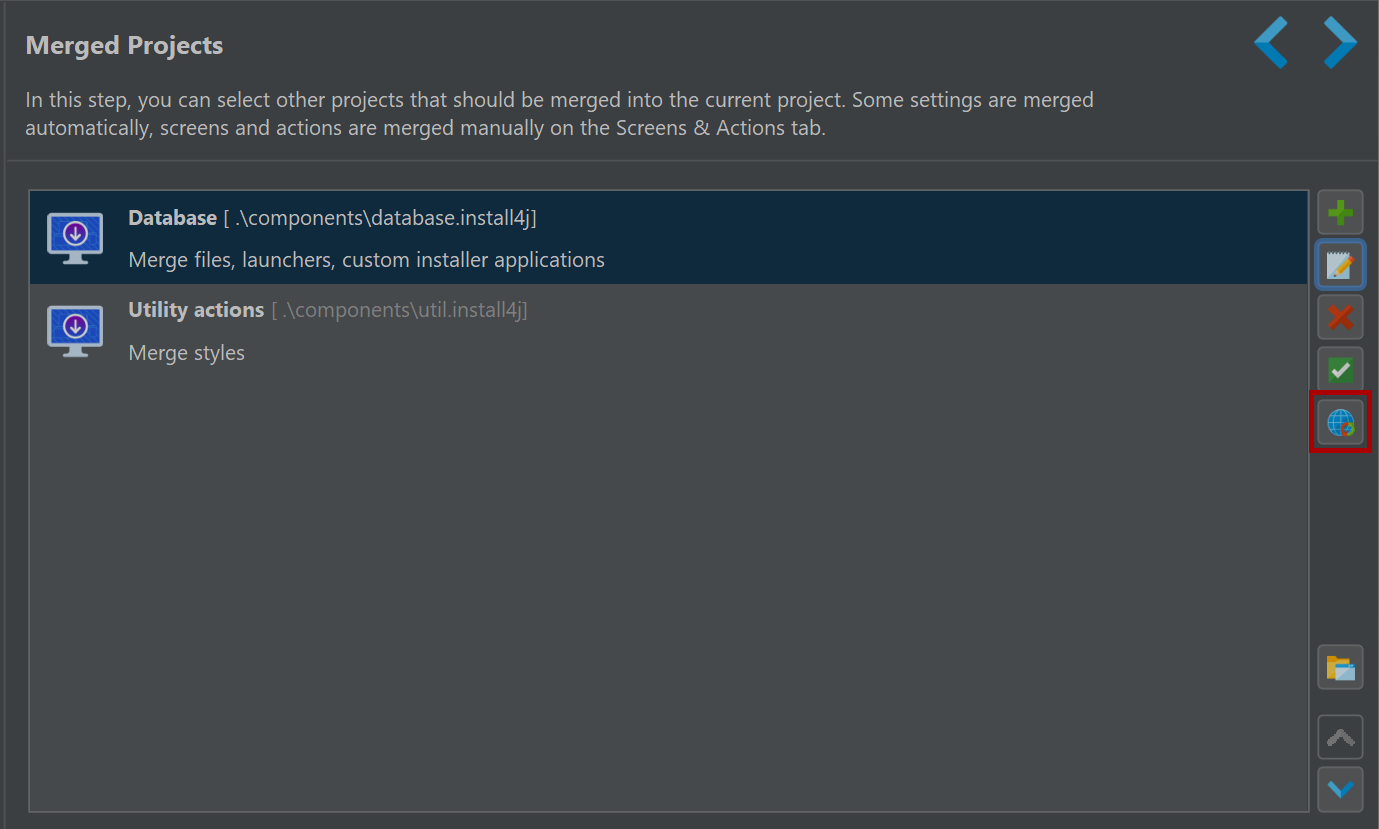
Task: Click empty area of the project list
Action: (x=669, y=590)
